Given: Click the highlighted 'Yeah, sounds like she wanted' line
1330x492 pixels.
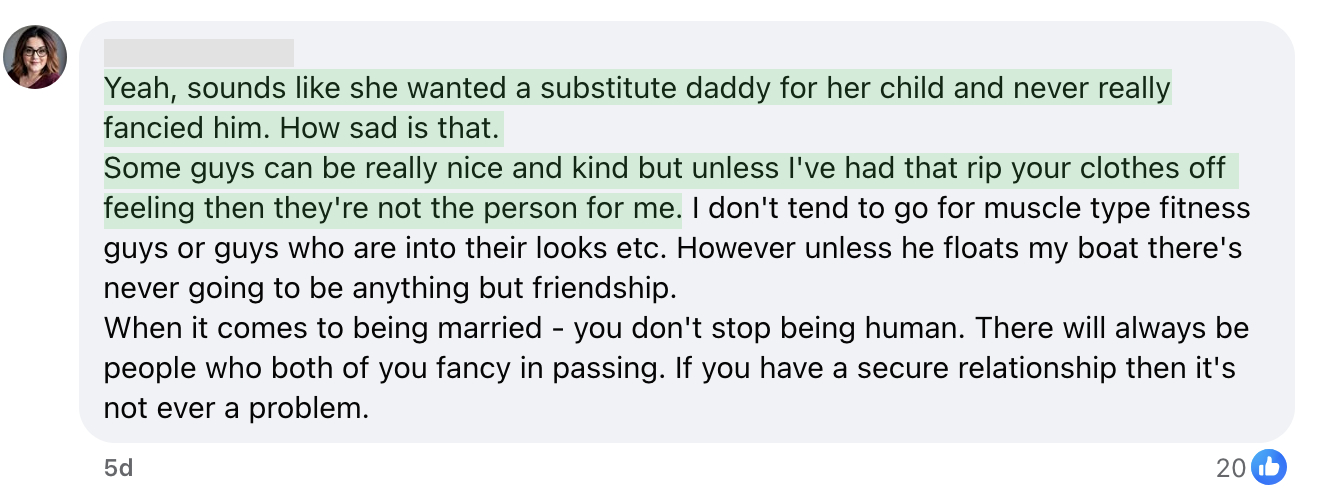Looking at the screenshot, I should coord(637,88).
